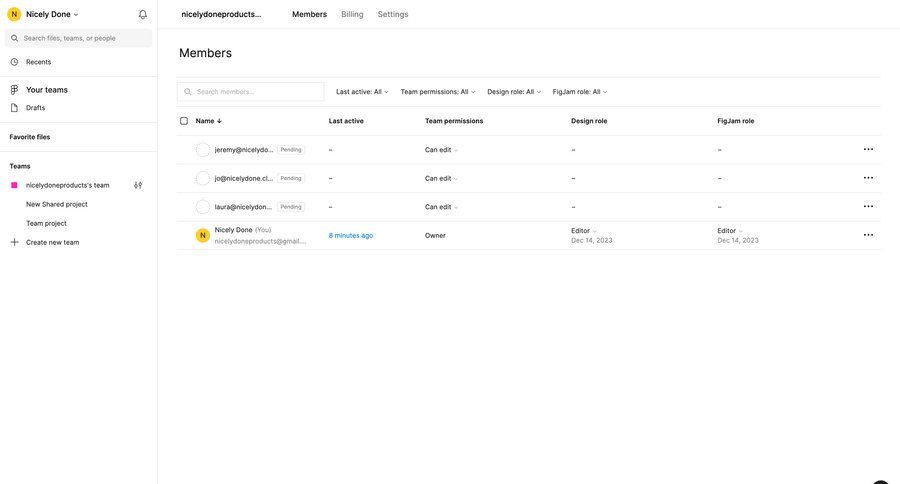Screen dimensions: 900x484
Task: Sort by the Design role column header
Action: point(589,121)
